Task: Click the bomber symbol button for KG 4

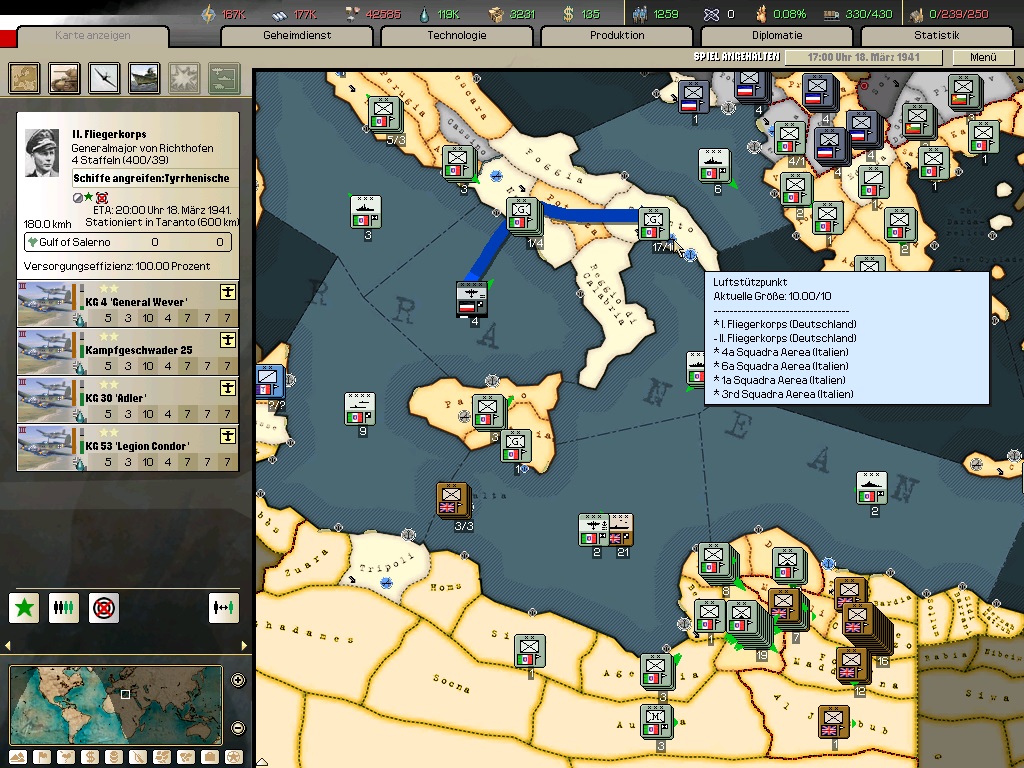Action: 228,292
